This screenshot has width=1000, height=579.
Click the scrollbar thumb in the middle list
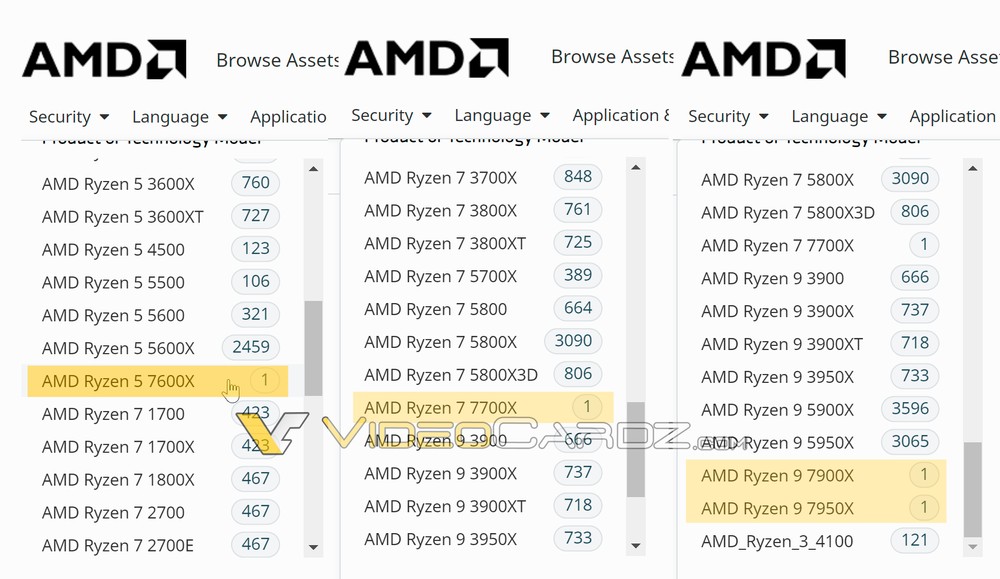click(x=636, y=449)
